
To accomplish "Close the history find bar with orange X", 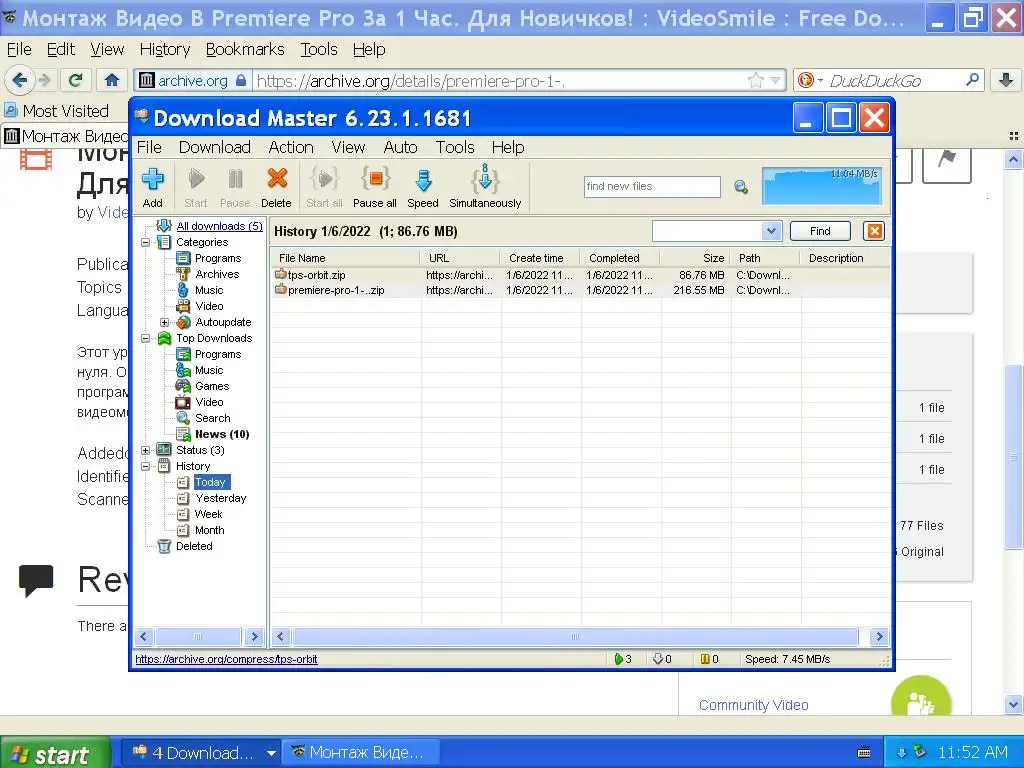I will [874, 231].
